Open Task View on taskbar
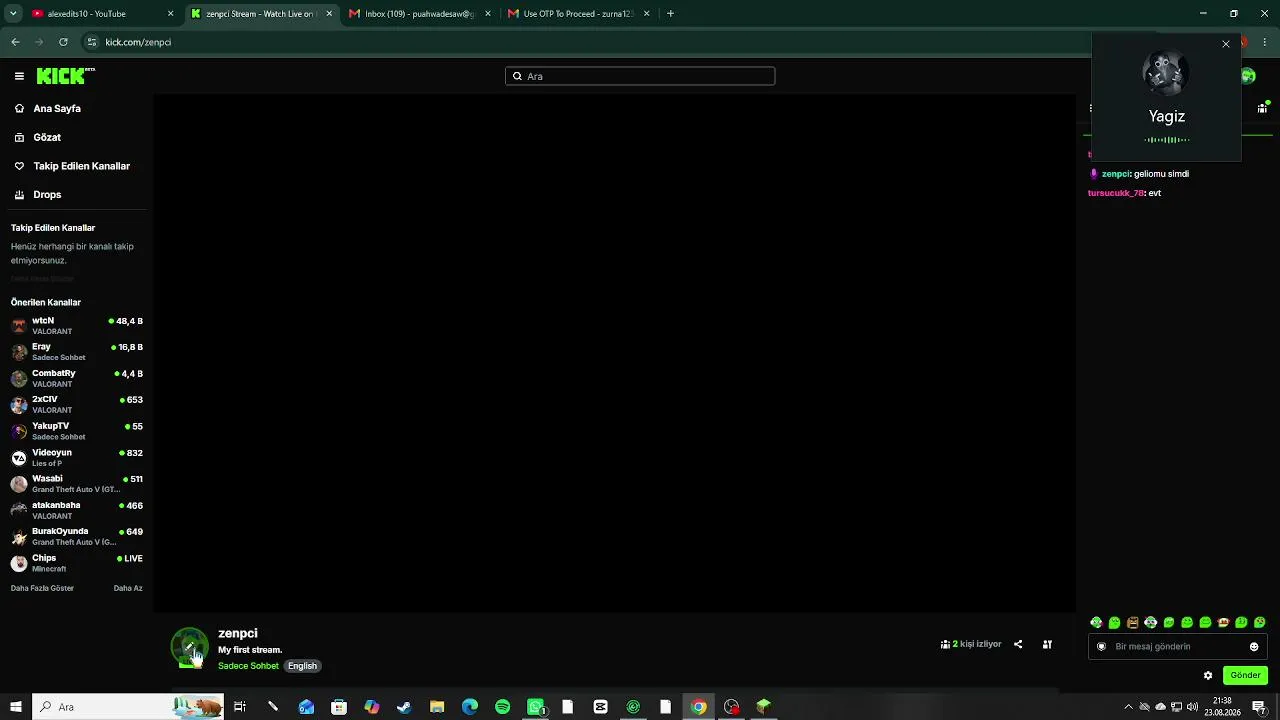This screenshot has width=1280, height=720. coord(240,707)
